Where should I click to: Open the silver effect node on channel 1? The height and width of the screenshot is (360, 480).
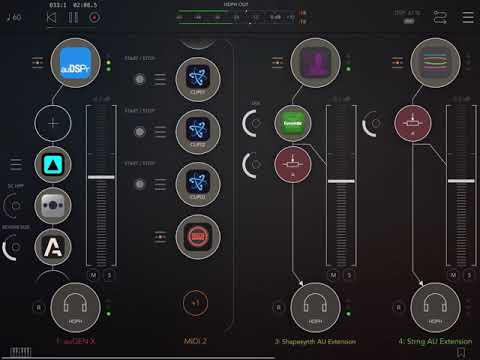coord(53,205)
